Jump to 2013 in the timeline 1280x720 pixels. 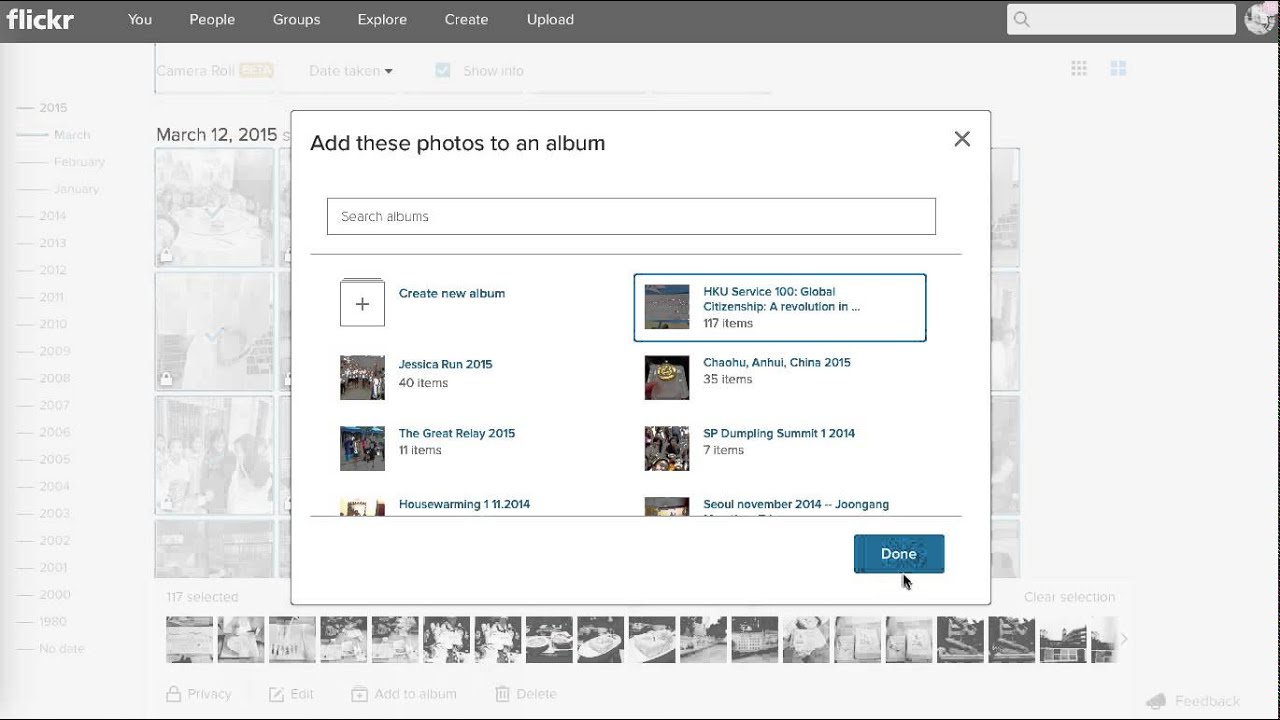coord(53,242)
